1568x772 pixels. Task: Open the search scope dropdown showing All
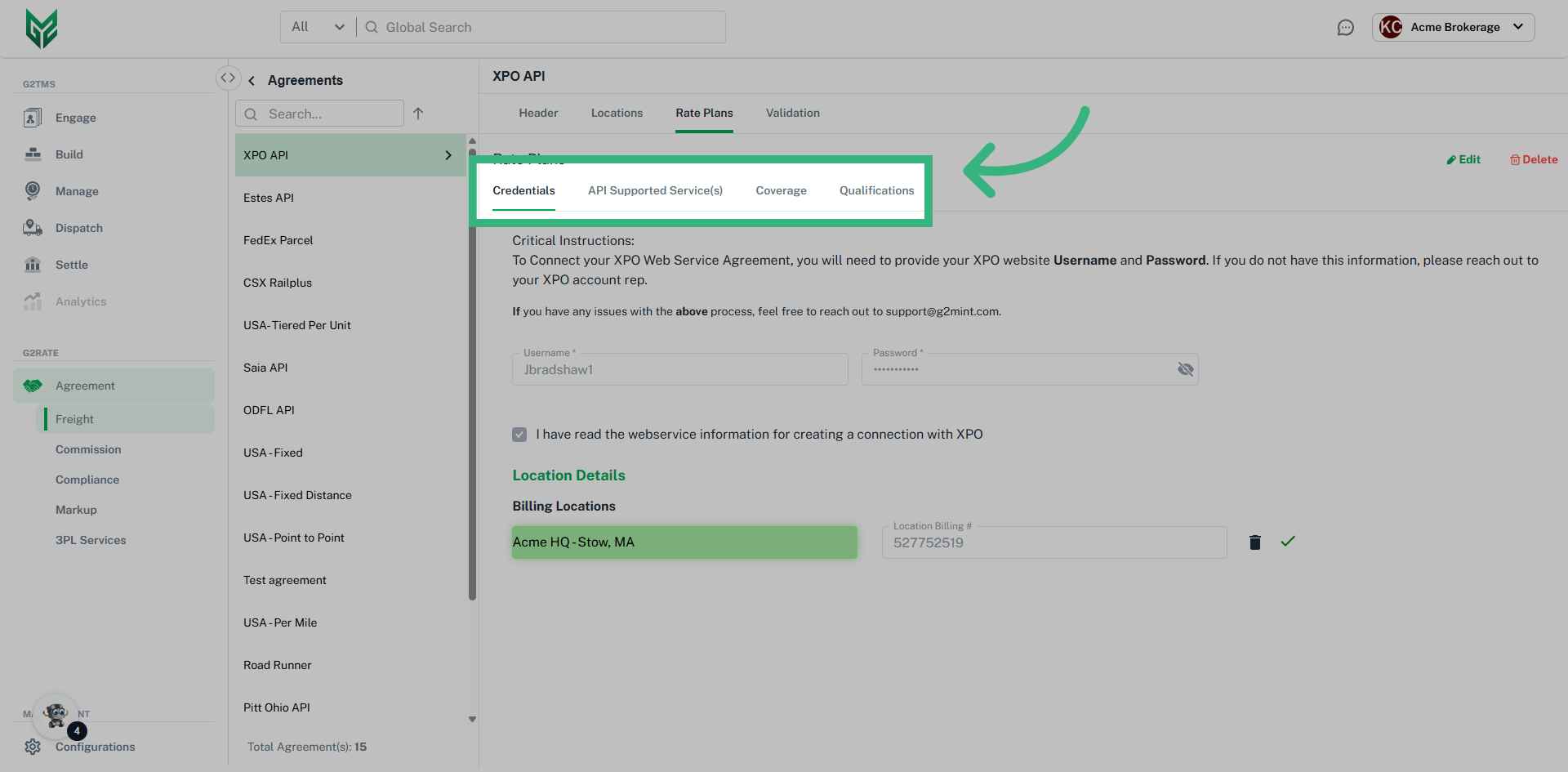317,26
